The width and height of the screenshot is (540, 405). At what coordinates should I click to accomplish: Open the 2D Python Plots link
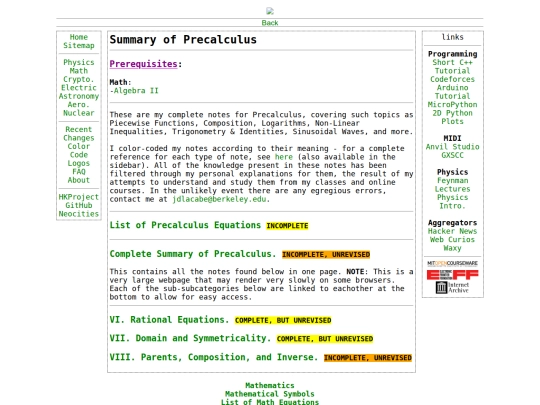click(452, 117)
